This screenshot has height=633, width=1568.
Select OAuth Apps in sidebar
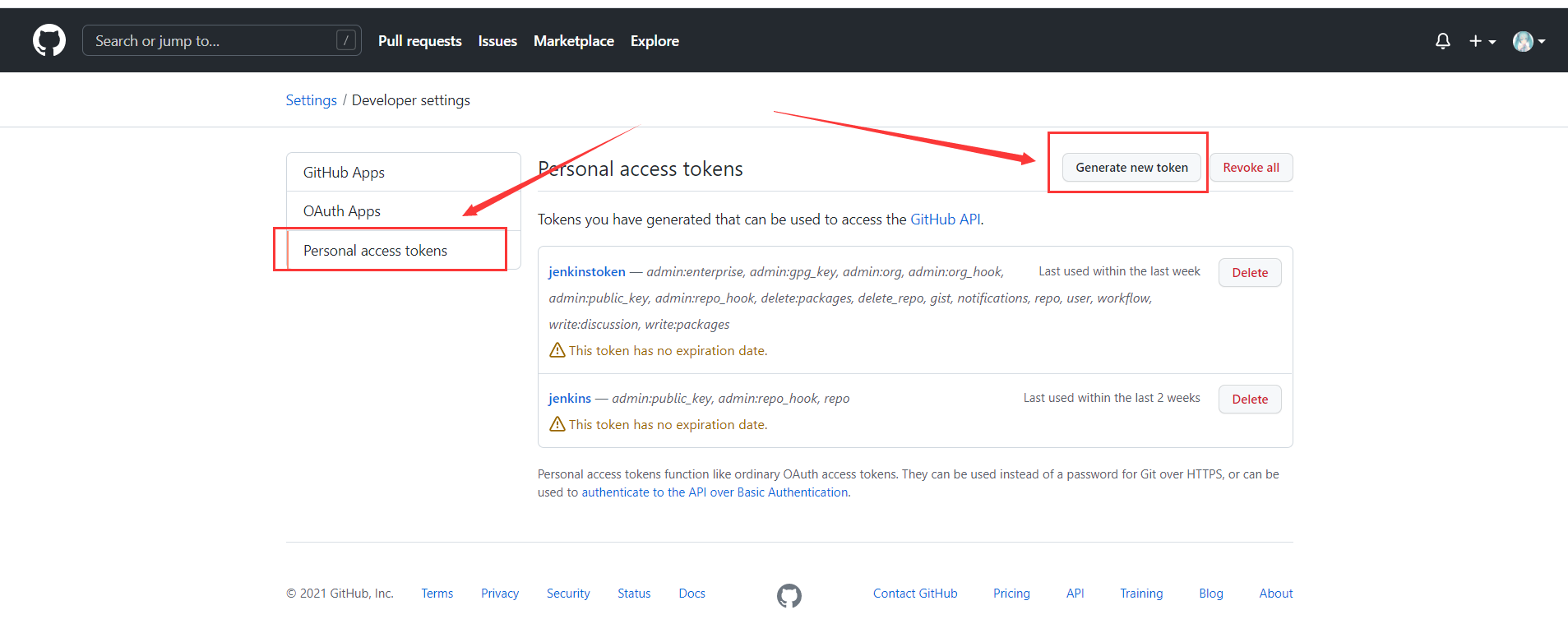pos(403,211)
